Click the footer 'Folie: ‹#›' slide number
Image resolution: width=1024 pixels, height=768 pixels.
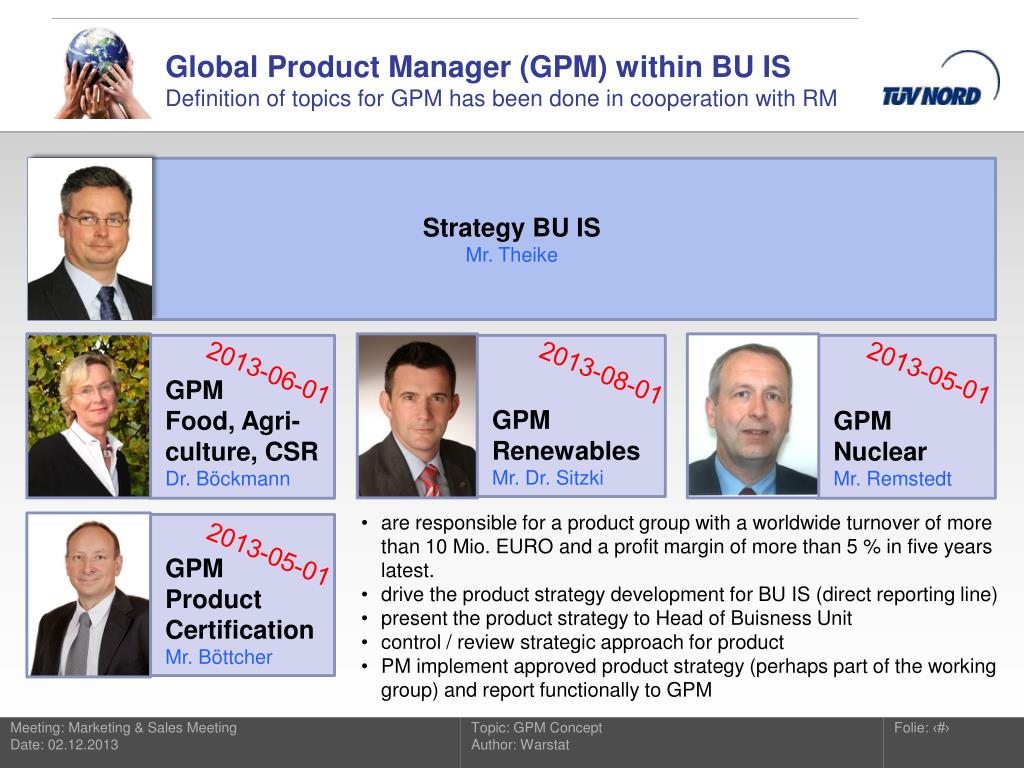click(921, 728)
